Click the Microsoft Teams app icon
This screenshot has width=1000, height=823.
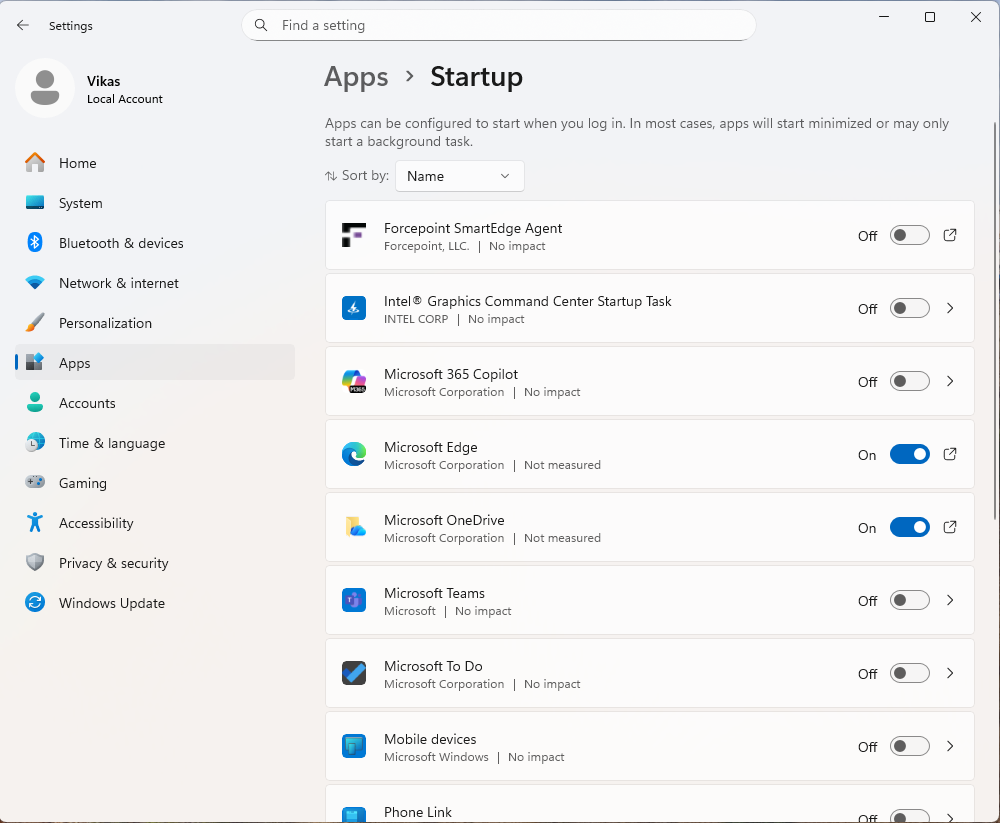[354, 601]
